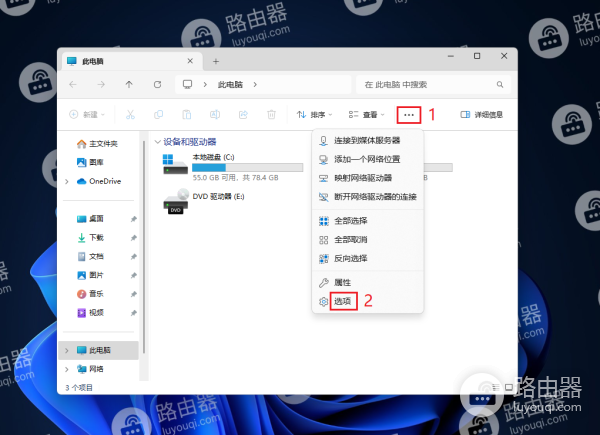Viewport: 600px width, 435px height.
Task: Select 属性 (Properties) in the overflow menu
Action: tap(342, 283)
